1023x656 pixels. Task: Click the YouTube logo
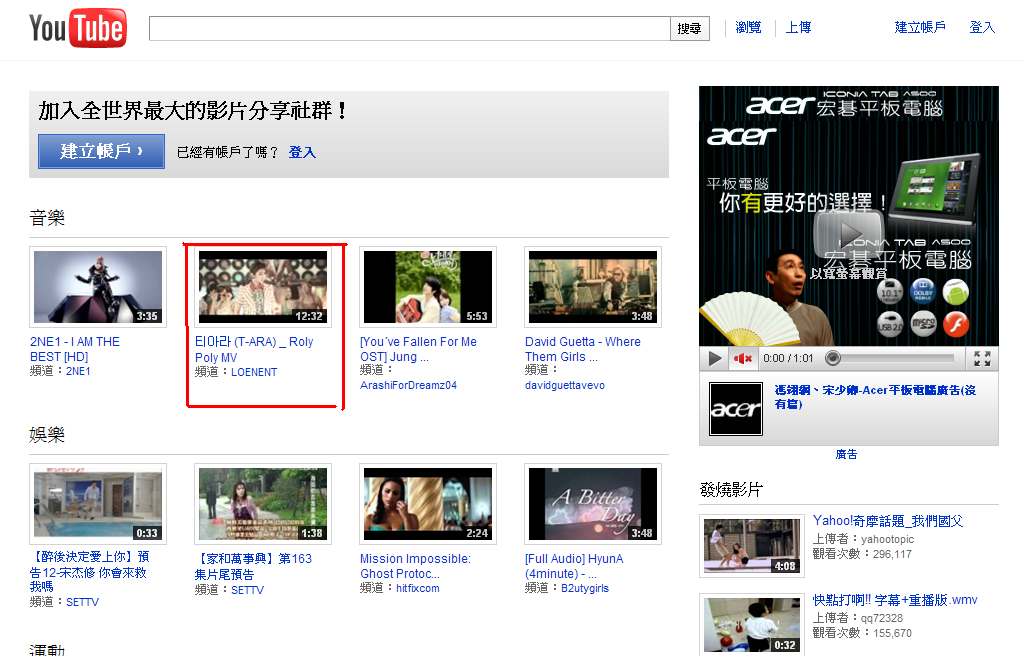pos(78,28)
